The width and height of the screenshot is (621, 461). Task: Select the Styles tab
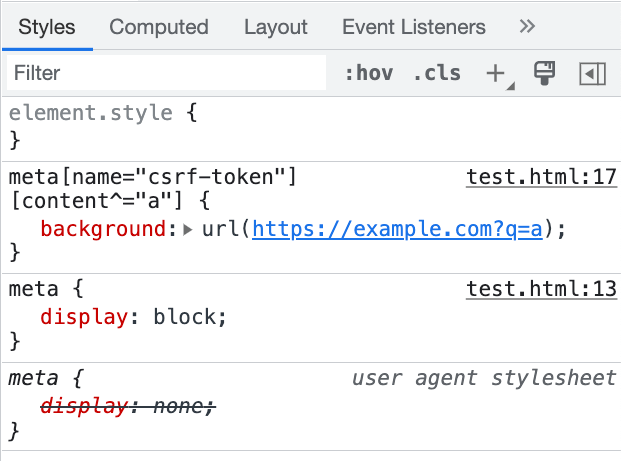click(x=47, y=27)
